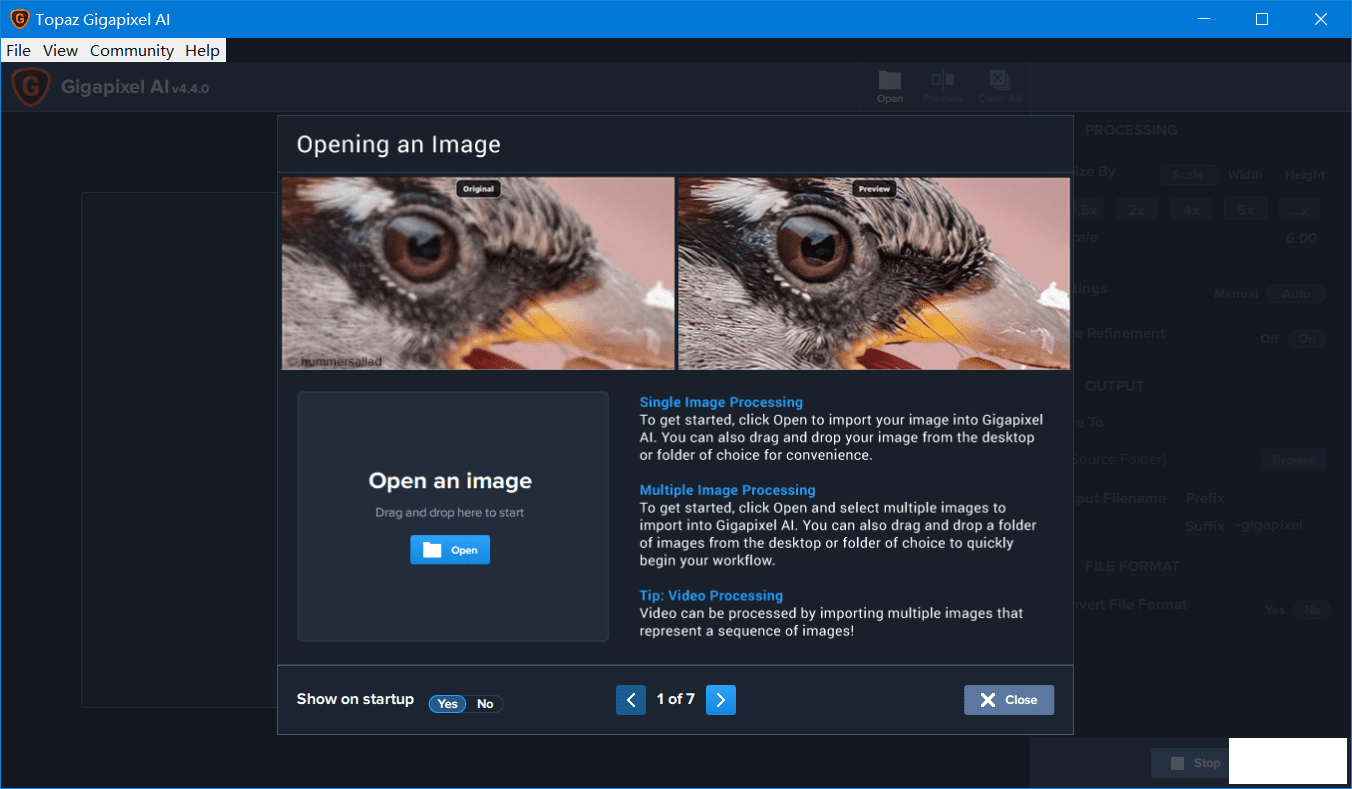
Task: Go to next tutorial page arrow
Action: click(x=721, y=700)
